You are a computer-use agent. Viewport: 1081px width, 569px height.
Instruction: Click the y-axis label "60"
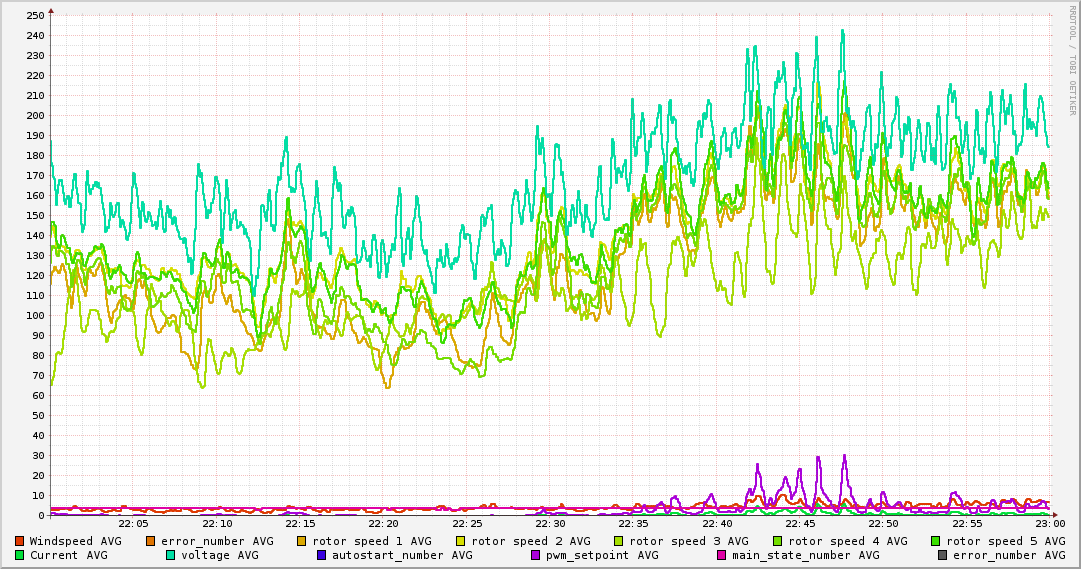(38, 395)
